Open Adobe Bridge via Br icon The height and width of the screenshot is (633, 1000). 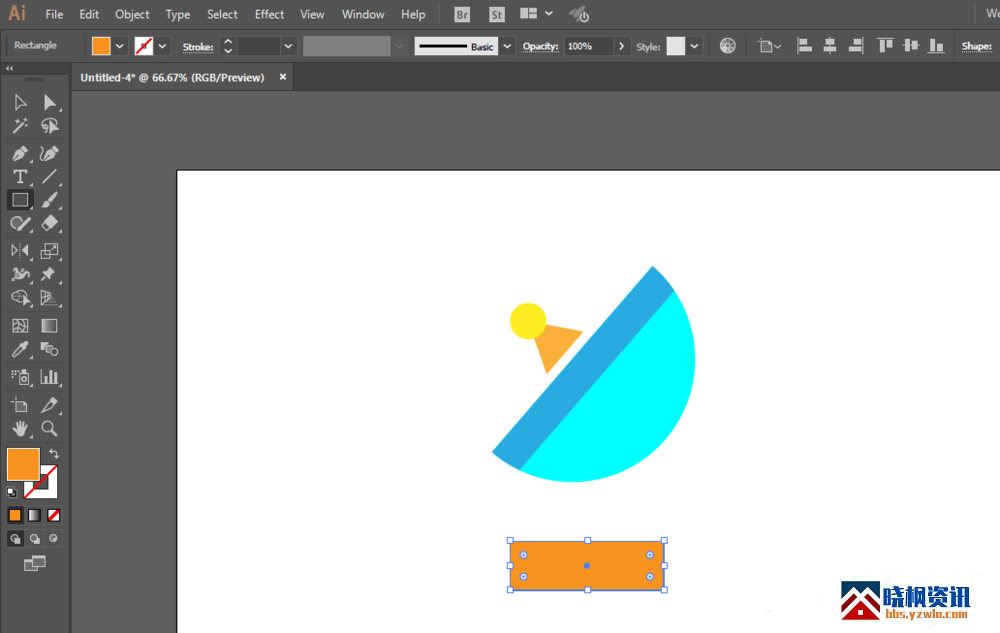tap(461, 15)
